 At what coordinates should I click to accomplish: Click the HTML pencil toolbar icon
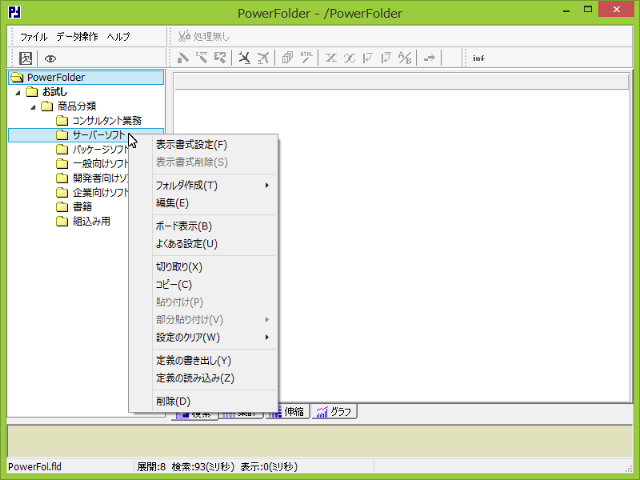306,58
